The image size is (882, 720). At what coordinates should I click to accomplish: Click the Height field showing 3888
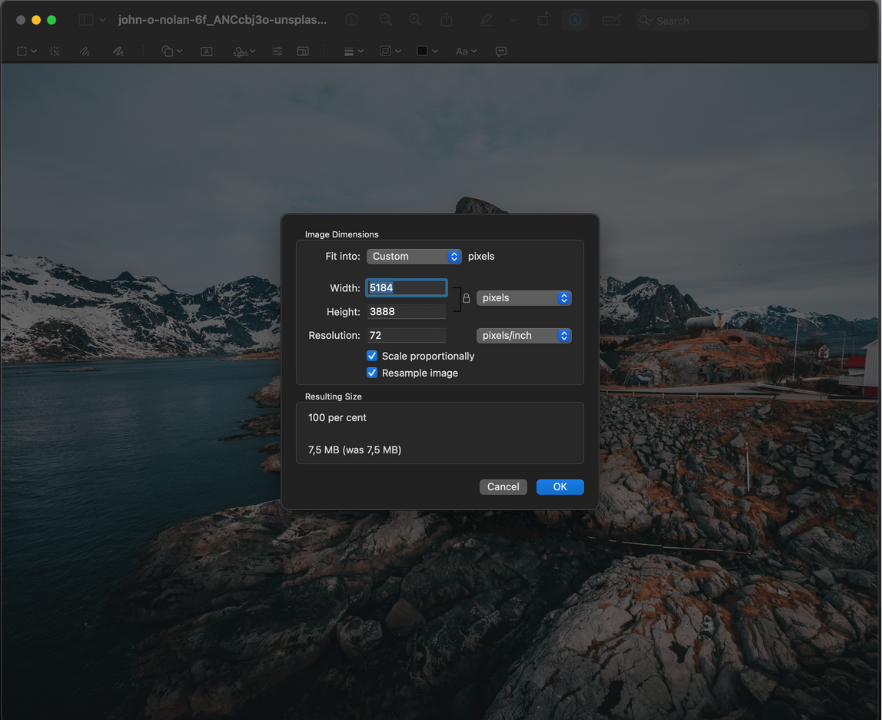pos(406,312)
